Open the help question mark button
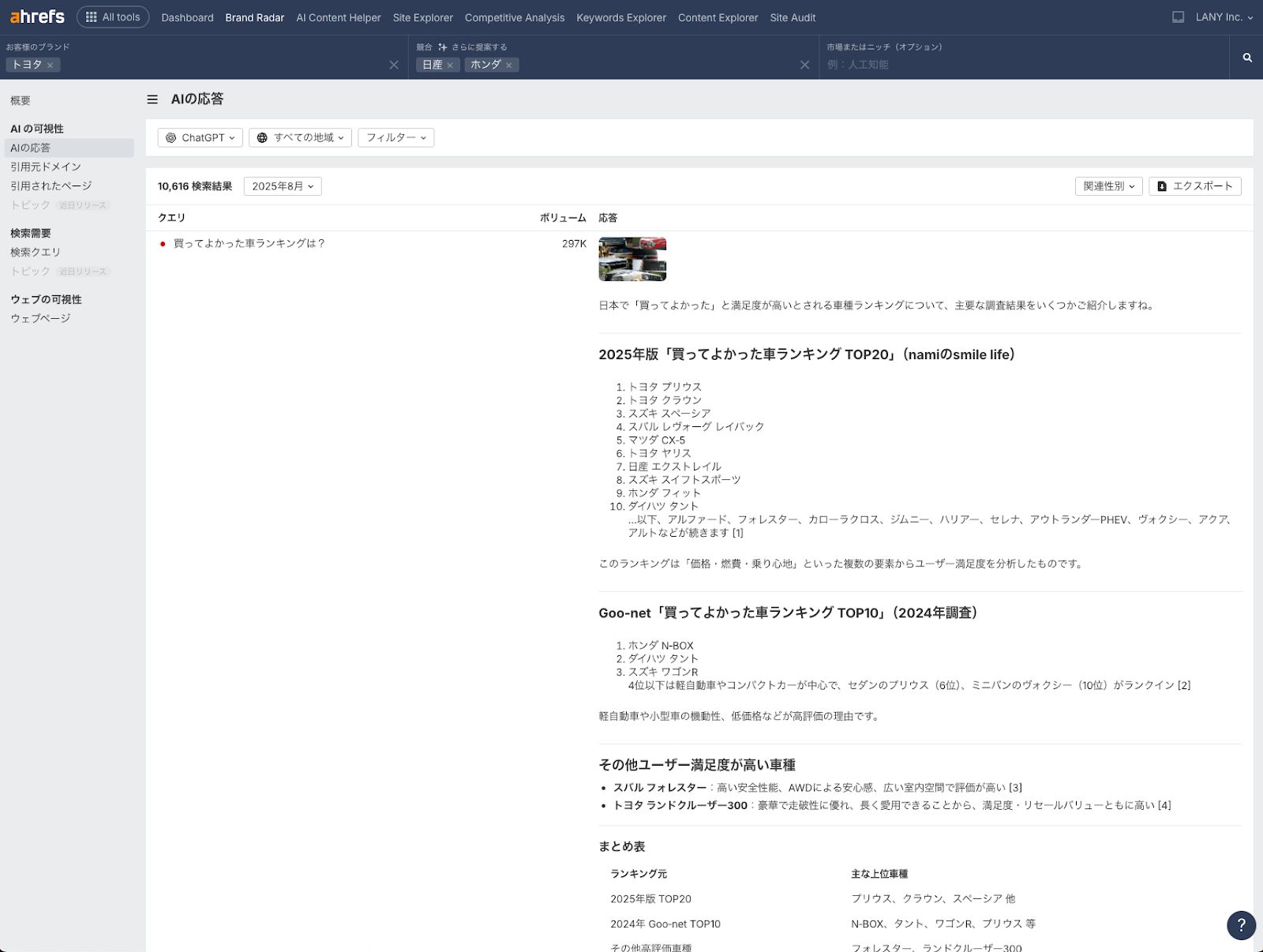This screenshot has width=1263, height=952. [1241, 924]
